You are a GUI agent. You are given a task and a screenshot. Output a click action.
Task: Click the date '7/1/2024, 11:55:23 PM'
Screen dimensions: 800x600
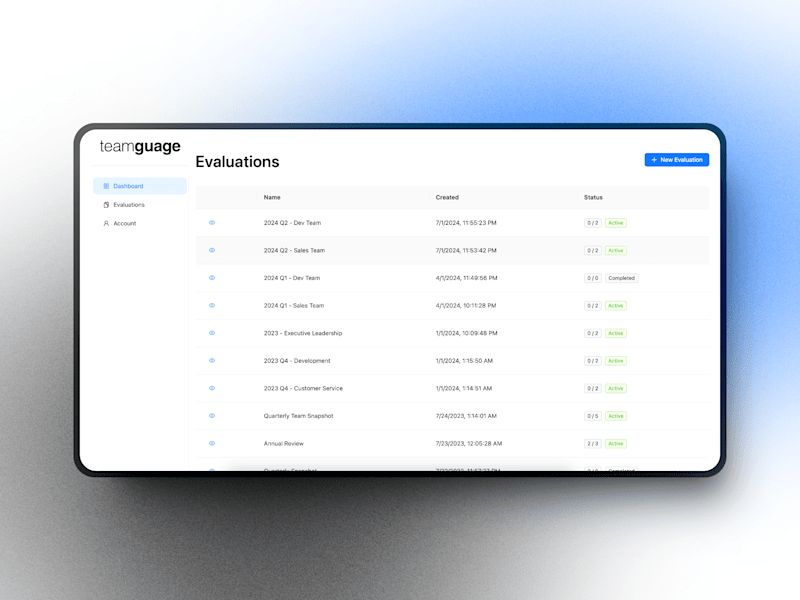point(466,223)
